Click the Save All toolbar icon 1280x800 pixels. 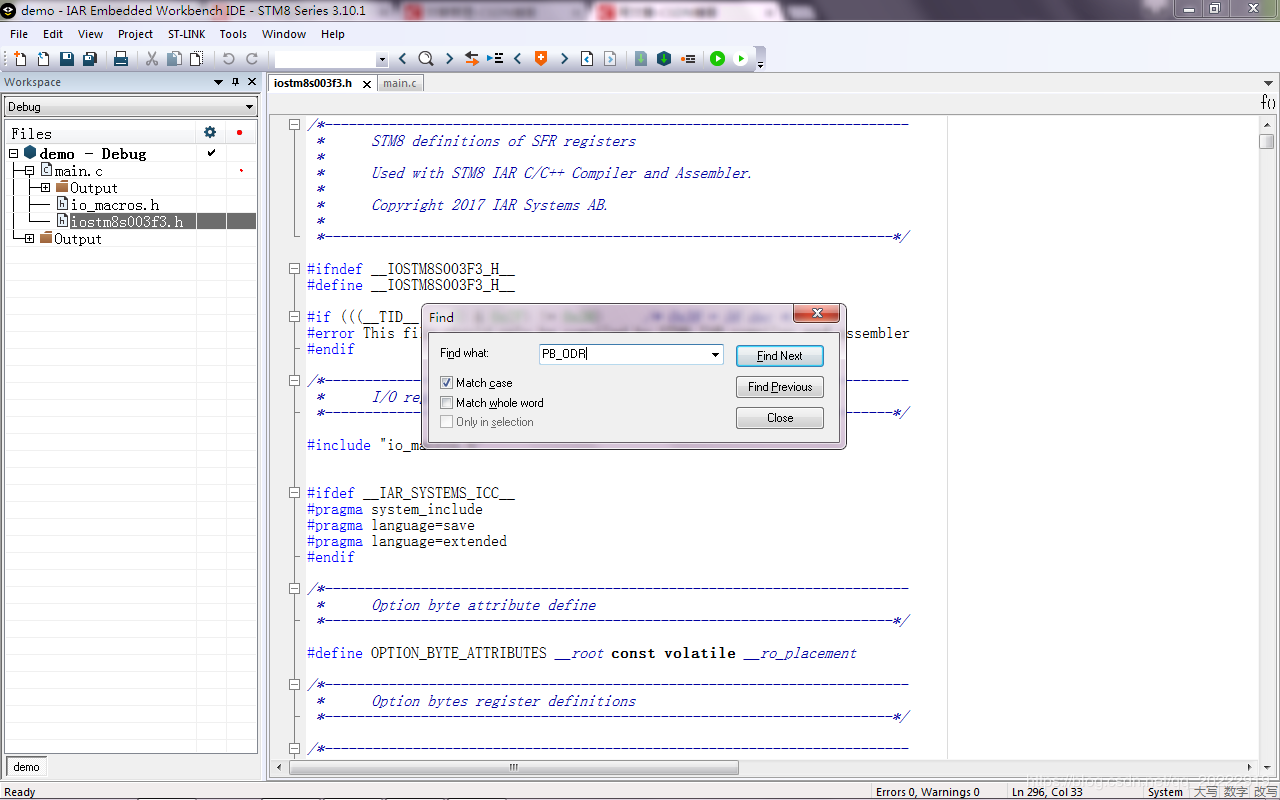point(90,59)
